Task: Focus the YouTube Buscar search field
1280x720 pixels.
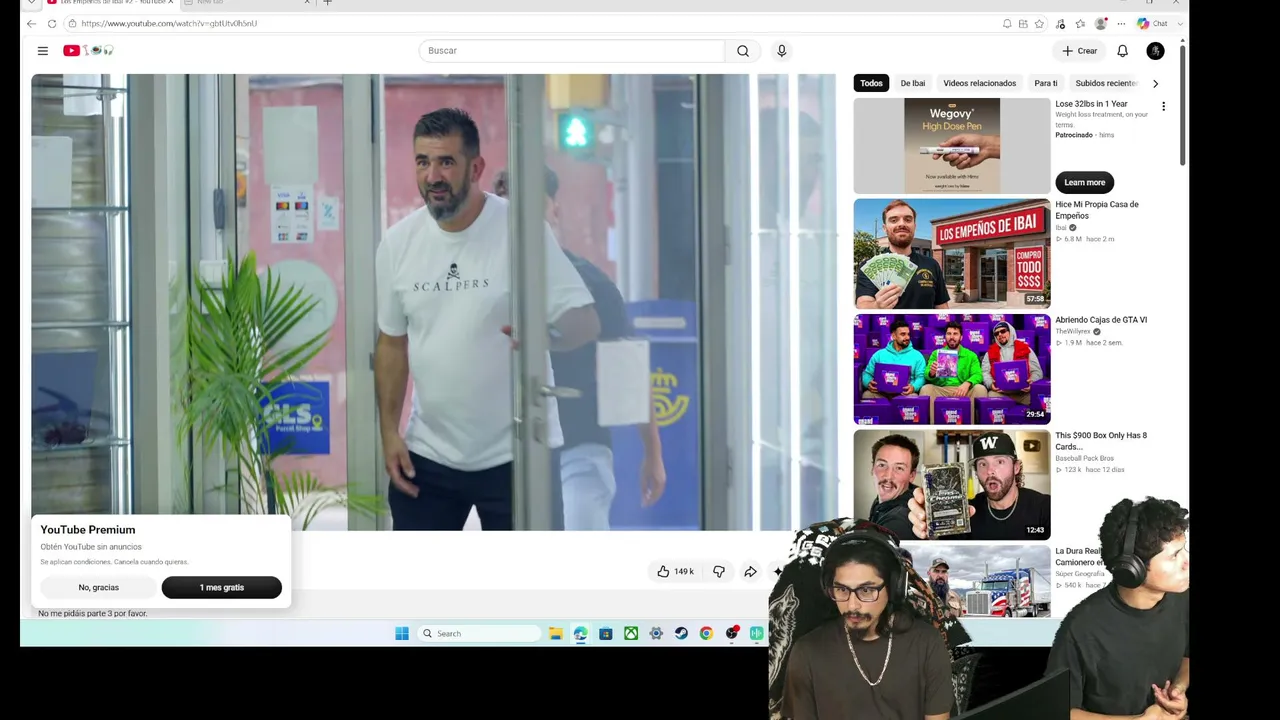Action: [x=572, y=51]
